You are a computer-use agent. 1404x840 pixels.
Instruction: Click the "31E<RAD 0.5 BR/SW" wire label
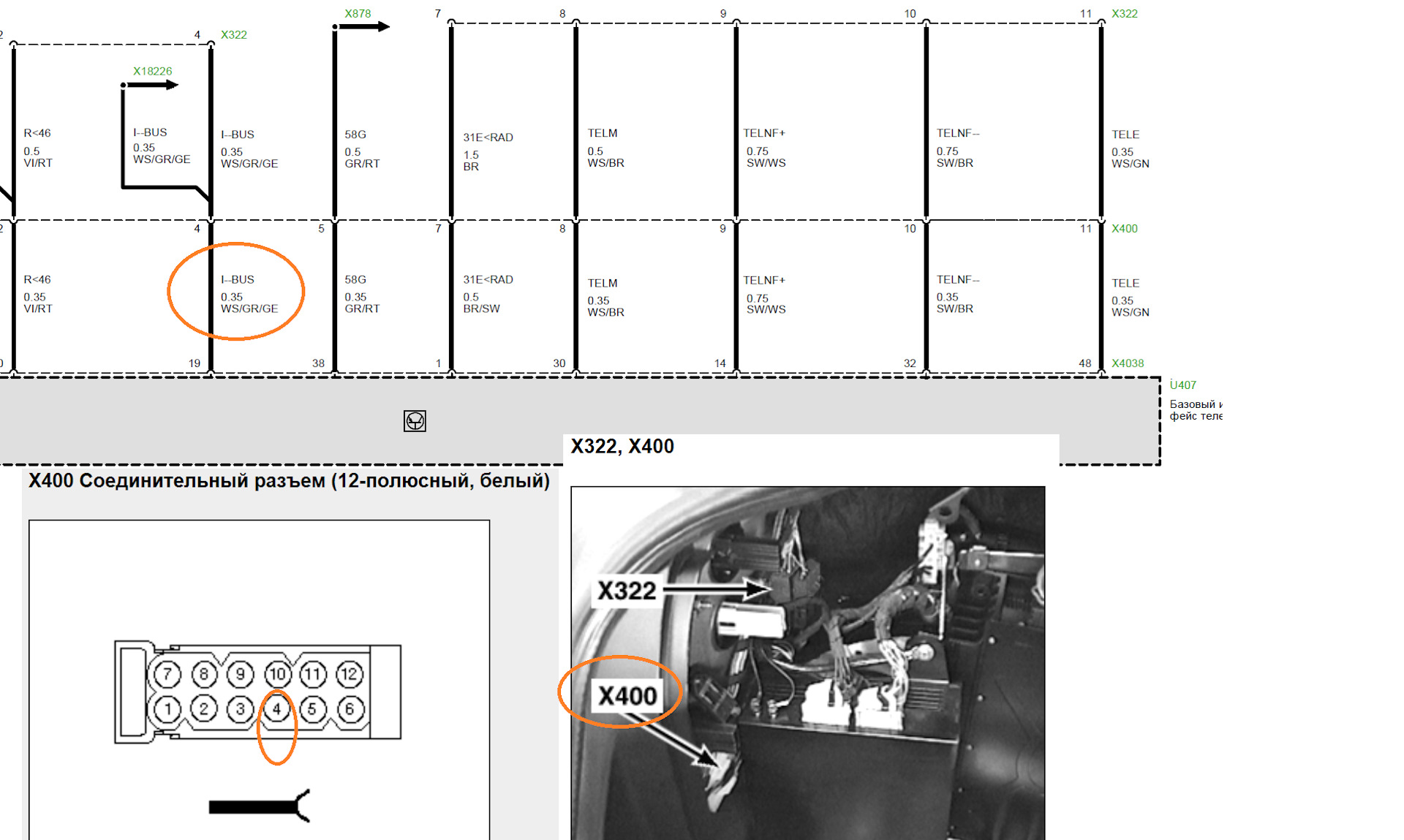click(x=488, y=294)
